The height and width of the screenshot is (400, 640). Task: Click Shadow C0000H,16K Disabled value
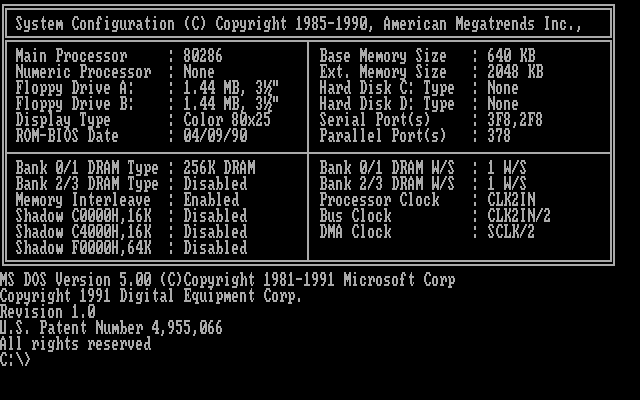point(215,216)
